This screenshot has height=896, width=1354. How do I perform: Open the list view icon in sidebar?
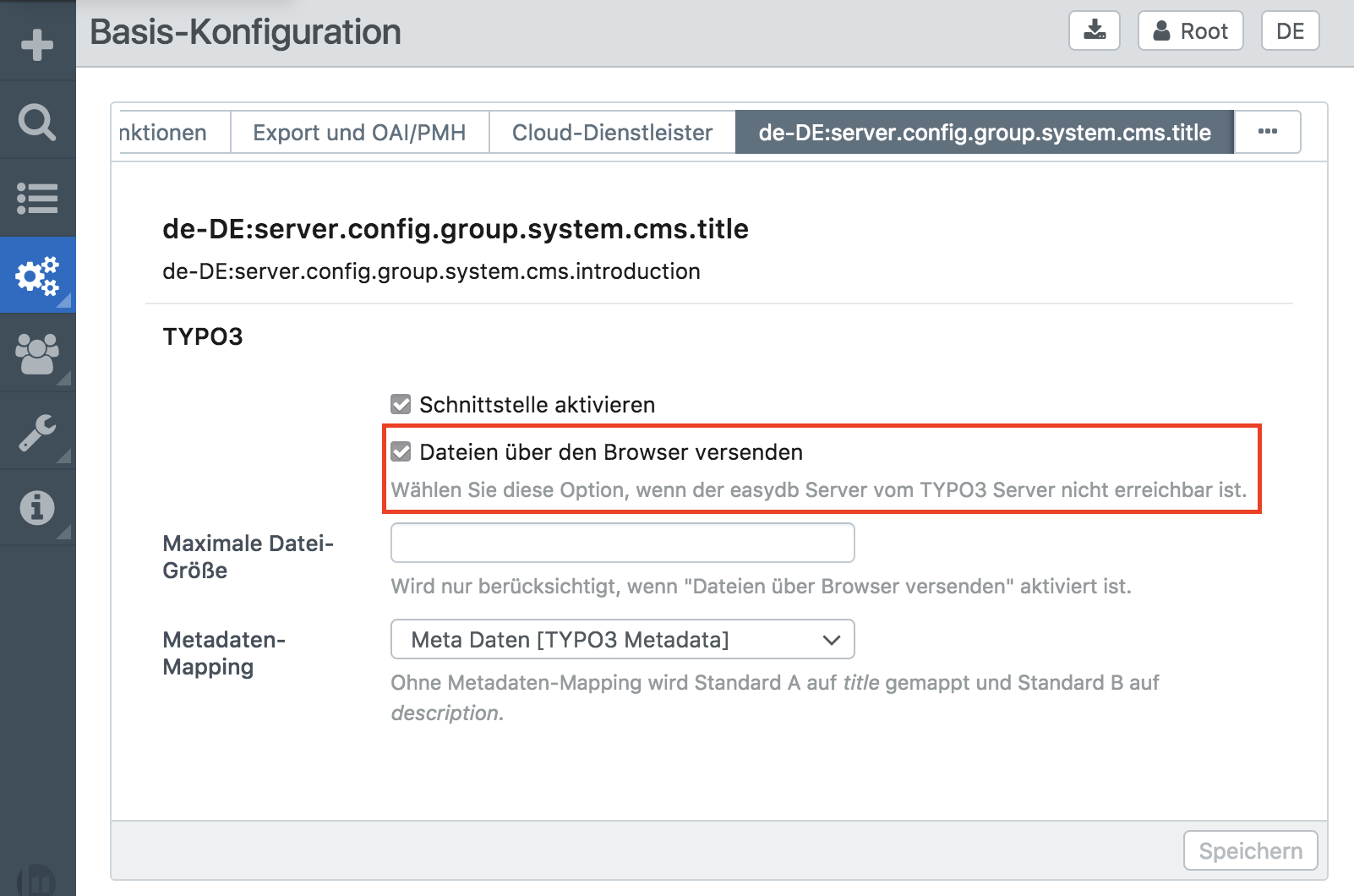tap(37, 199)
